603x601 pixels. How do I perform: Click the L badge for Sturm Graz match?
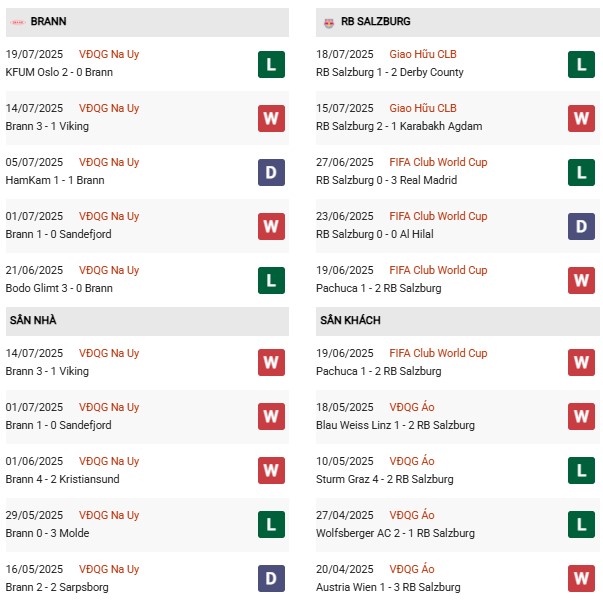[581, 471]
